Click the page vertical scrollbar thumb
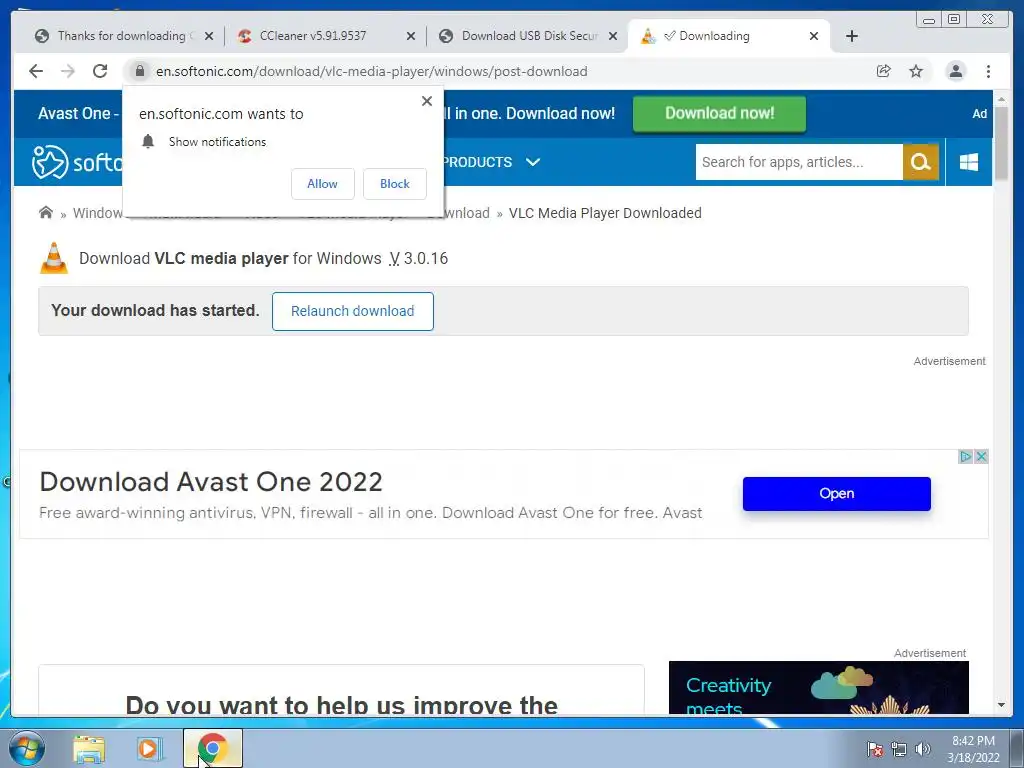The image size is (1024, 768). [x=1001, y=142]
